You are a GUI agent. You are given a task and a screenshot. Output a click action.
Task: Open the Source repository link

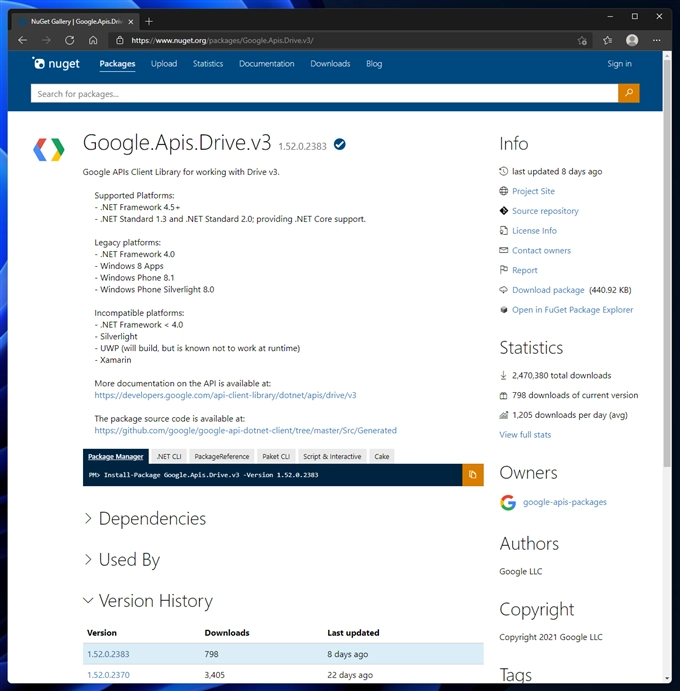tap(545, 211)
